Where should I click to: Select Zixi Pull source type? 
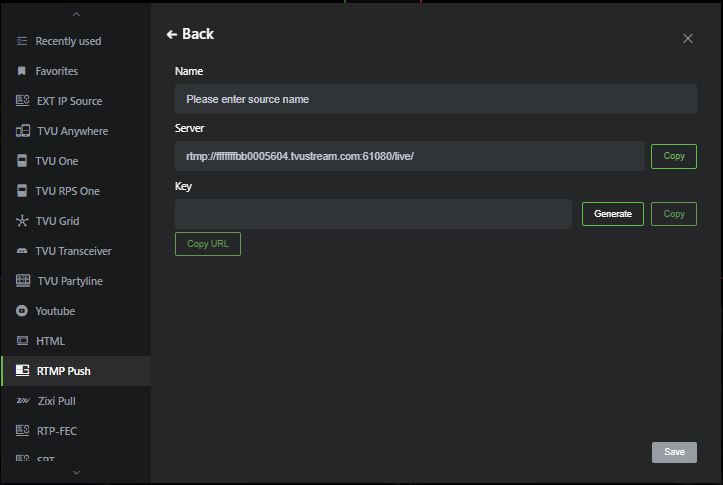point(76,401)
